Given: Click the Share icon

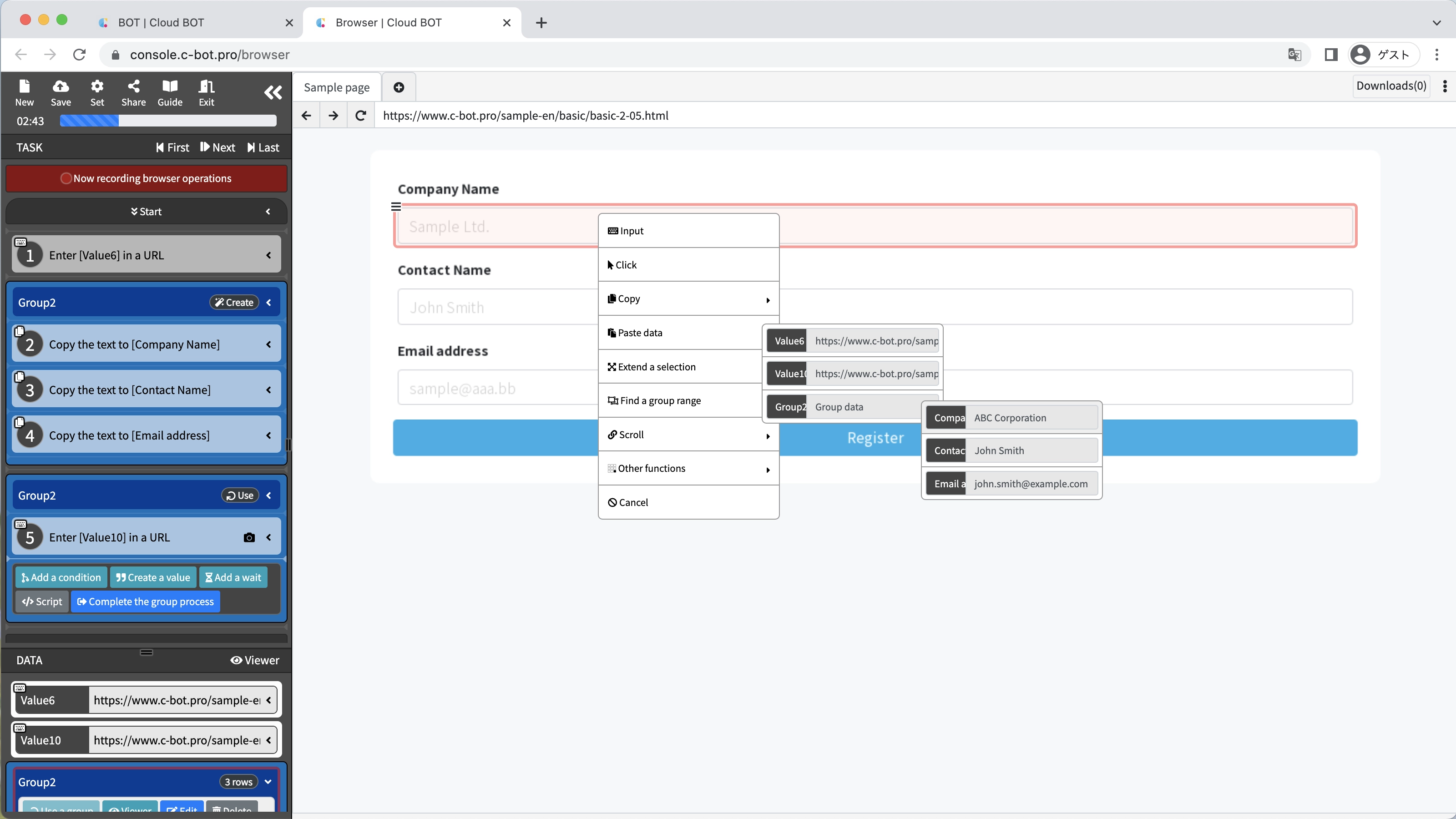Looking at the screenshot, I should [133, 86].
